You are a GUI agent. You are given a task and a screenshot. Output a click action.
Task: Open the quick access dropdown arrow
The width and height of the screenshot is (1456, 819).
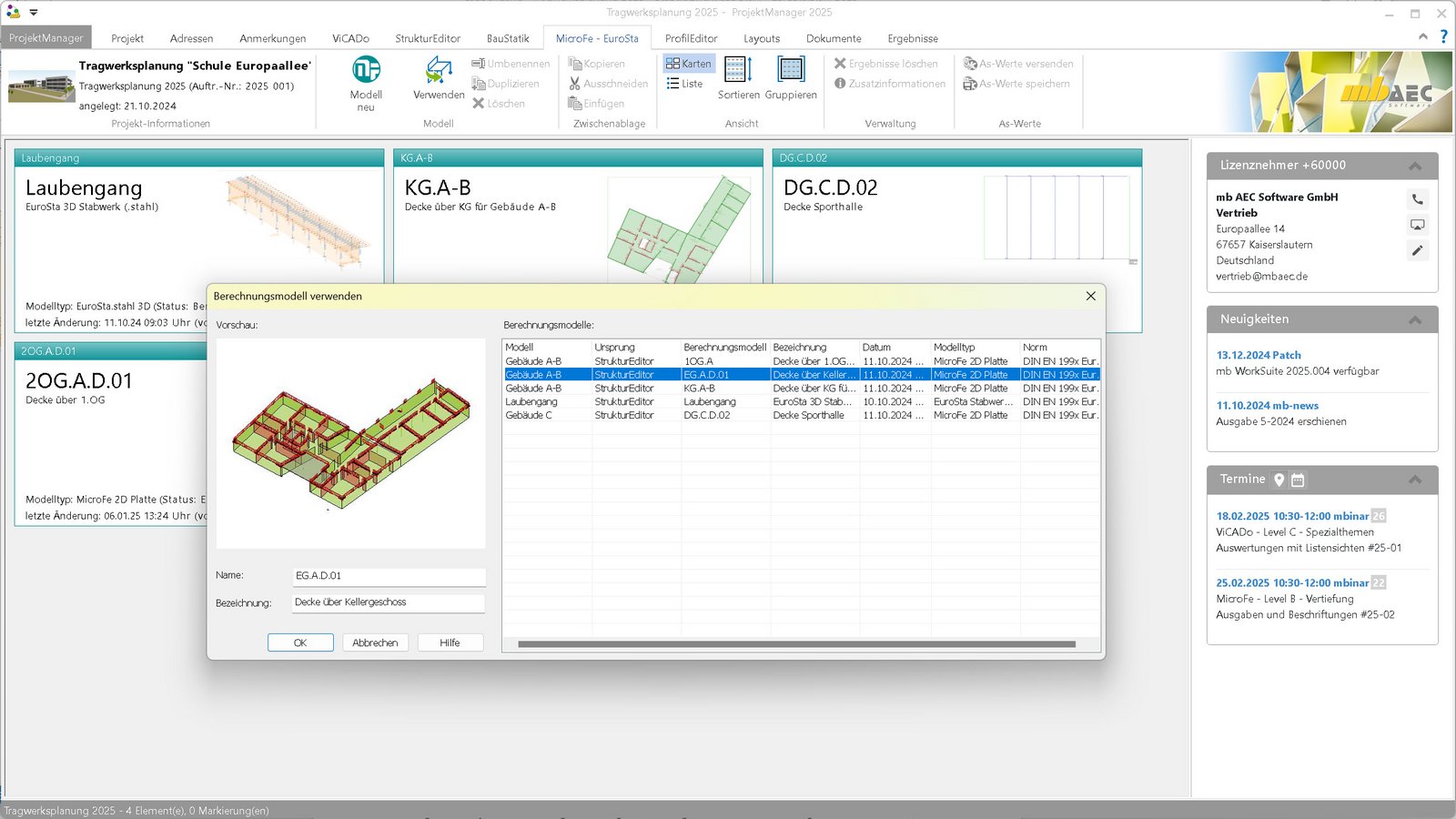click(34, 13)
